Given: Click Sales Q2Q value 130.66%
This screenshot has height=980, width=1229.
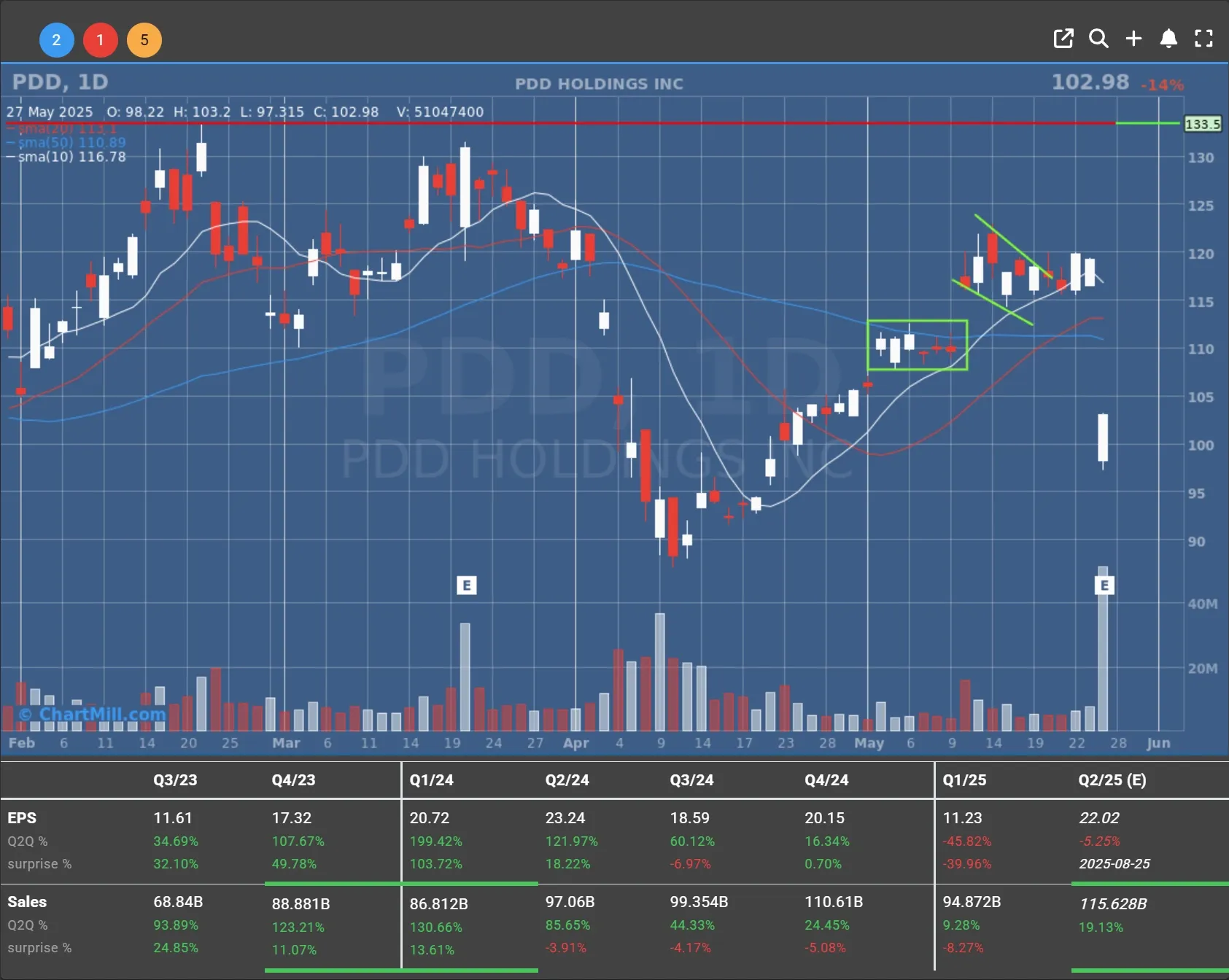Looking at the screenshot, I should click(x=436, y=927).
